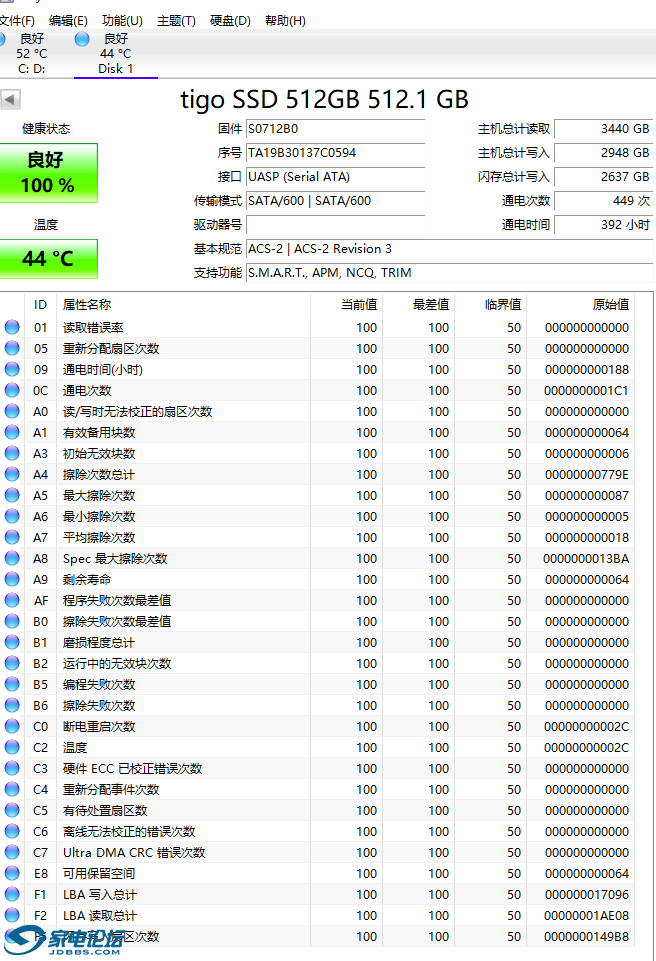Viewport: 656px width, 961px height.
Task: Click the 固件 firmware field S0712B0
Action: [x=335, y=129]
